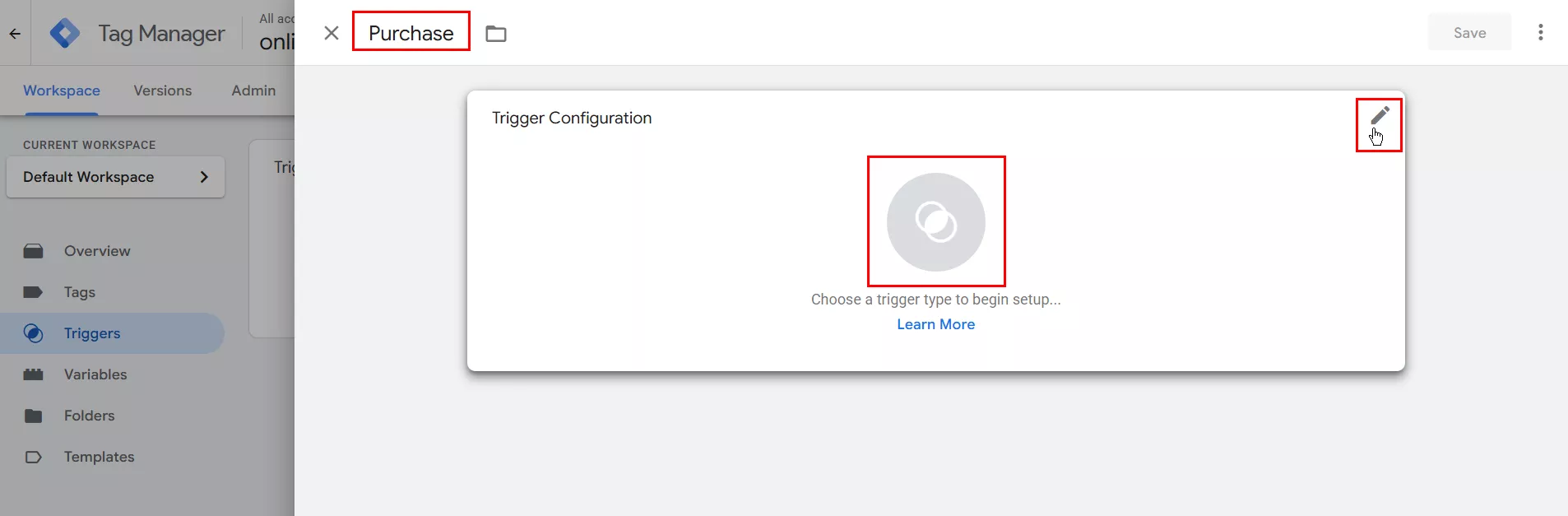Switch to the Workspace tab
Screen dimensions: 1568x516
(62, 91)
